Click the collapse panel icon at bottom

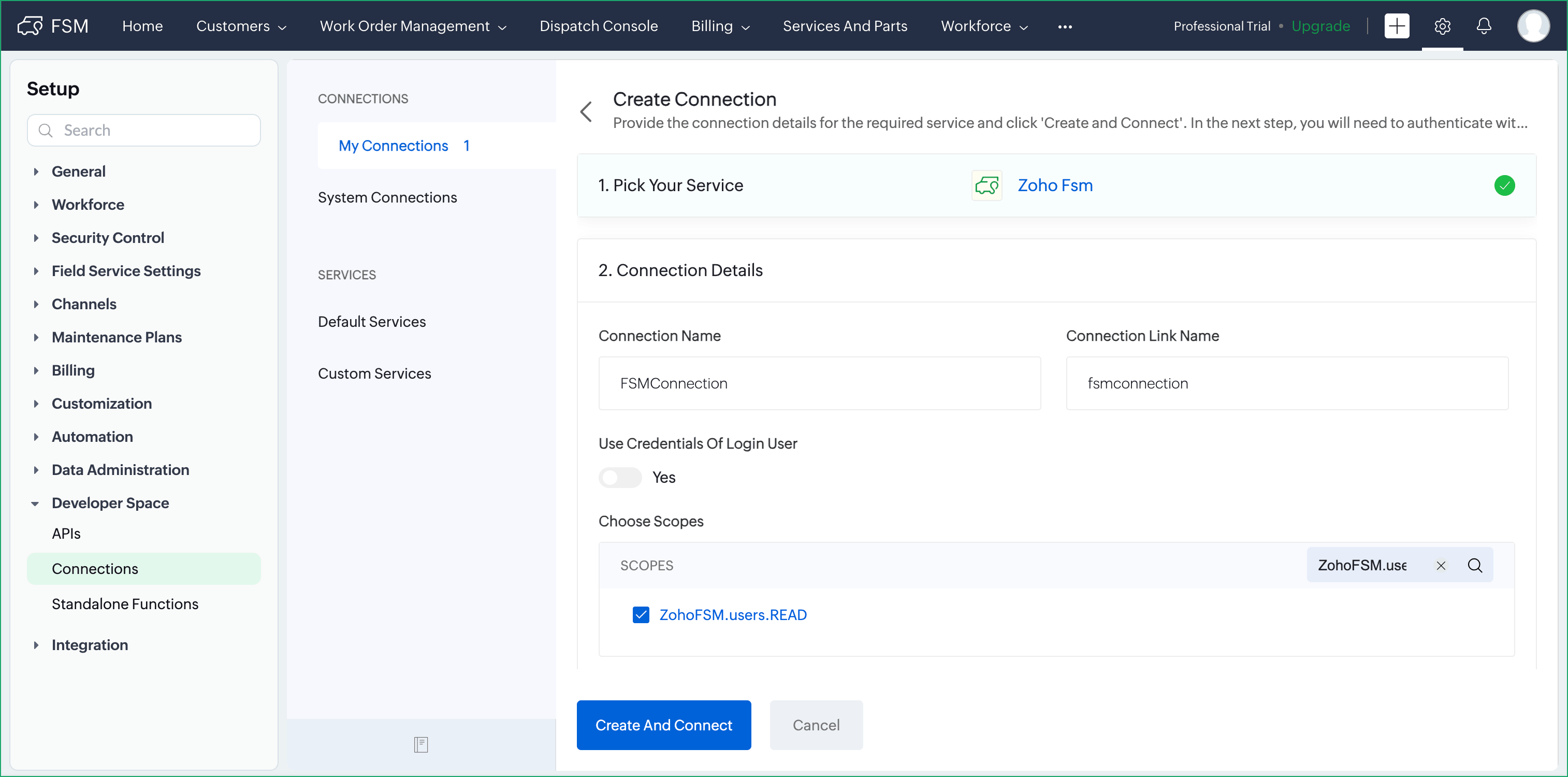point(420,744)
